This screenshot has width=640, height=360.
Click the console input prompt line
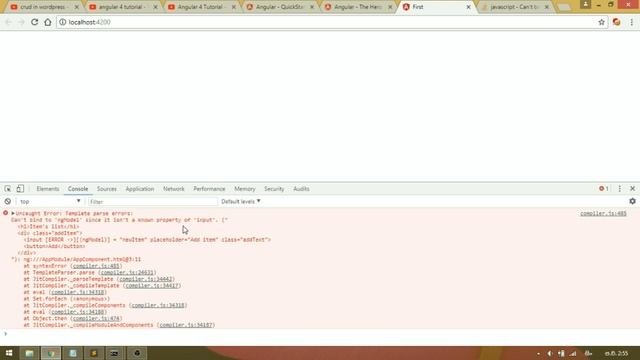pos(320,334)
